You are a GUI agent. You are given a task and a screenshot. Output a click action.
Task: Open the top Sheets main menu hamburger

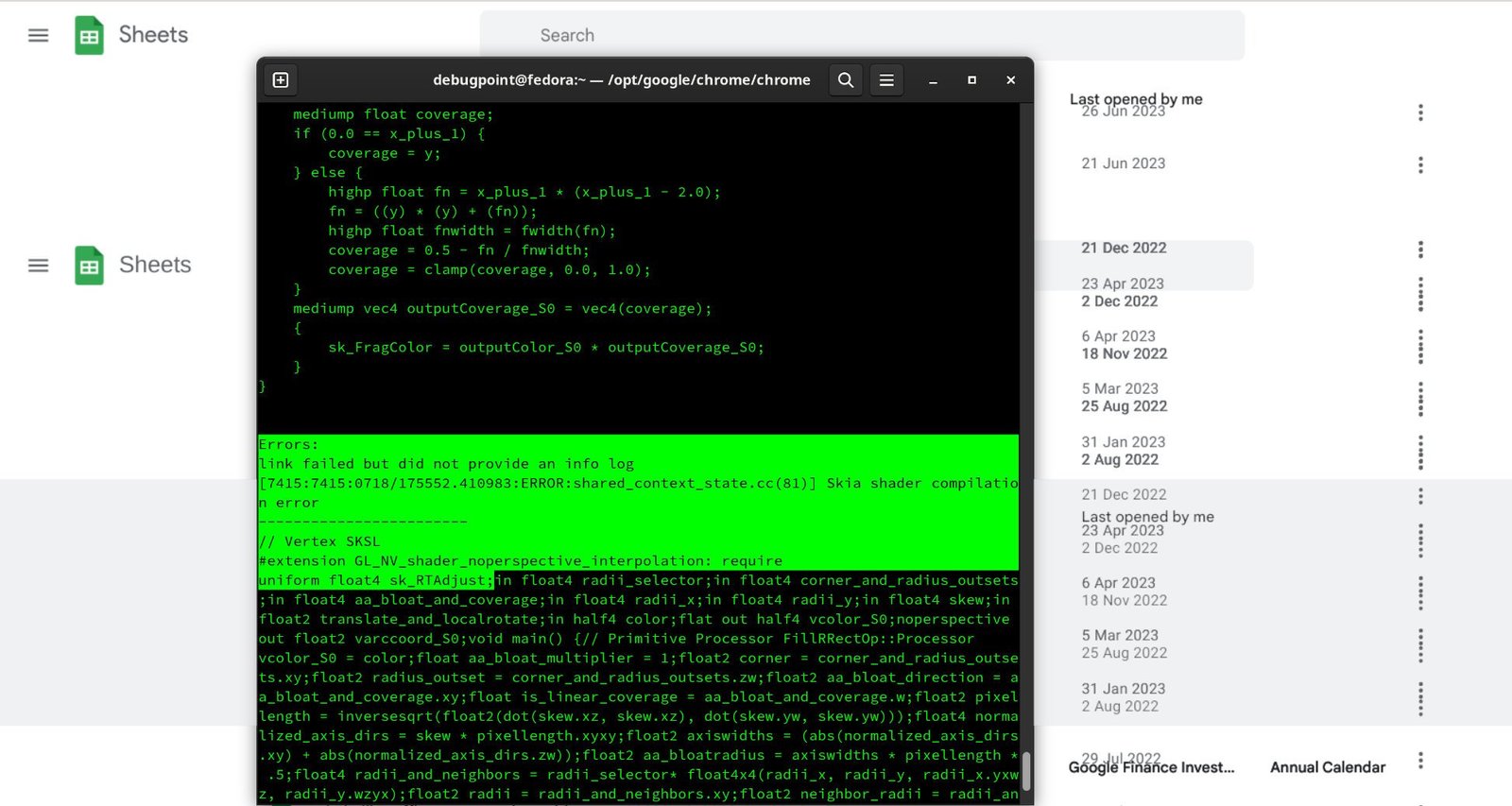coord(39,36)
